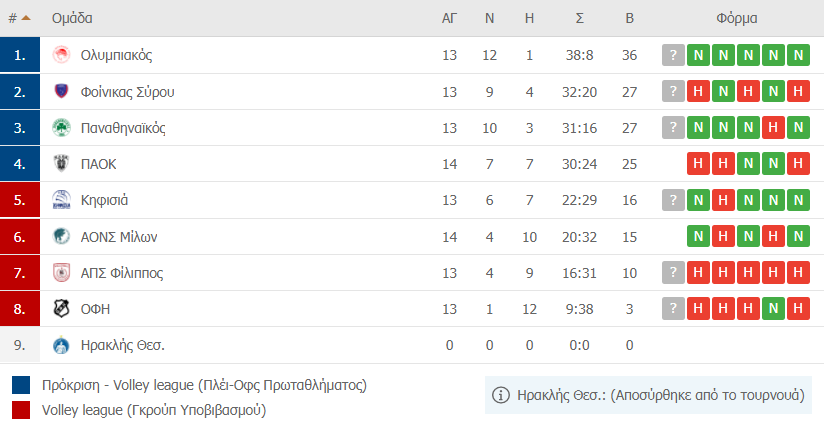
Task: Click Olympiacos's gray upcoming match '?' badge
Action: click(x=674, y=55)
